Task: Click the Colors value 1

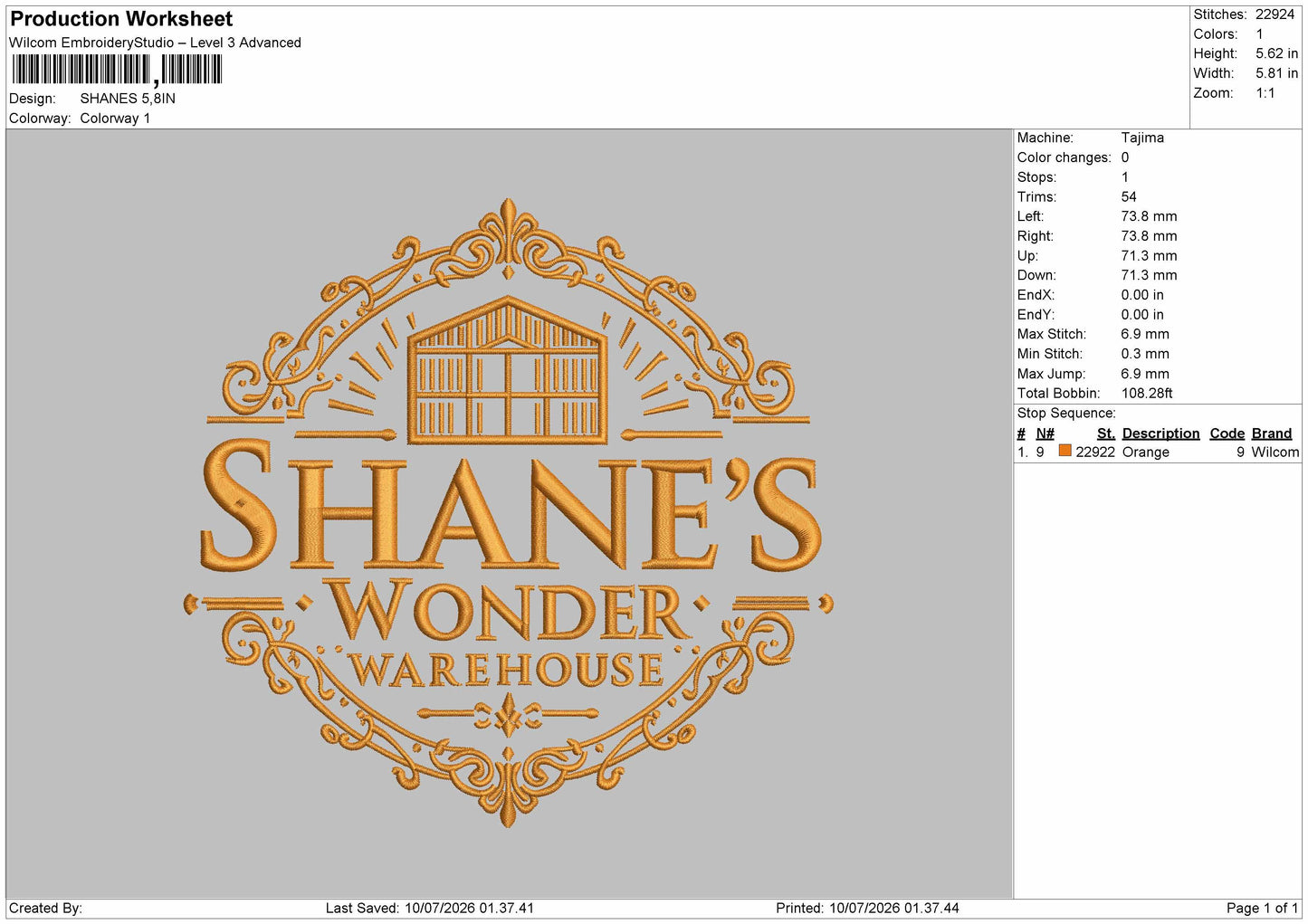Action: (x=1259, y=34)
